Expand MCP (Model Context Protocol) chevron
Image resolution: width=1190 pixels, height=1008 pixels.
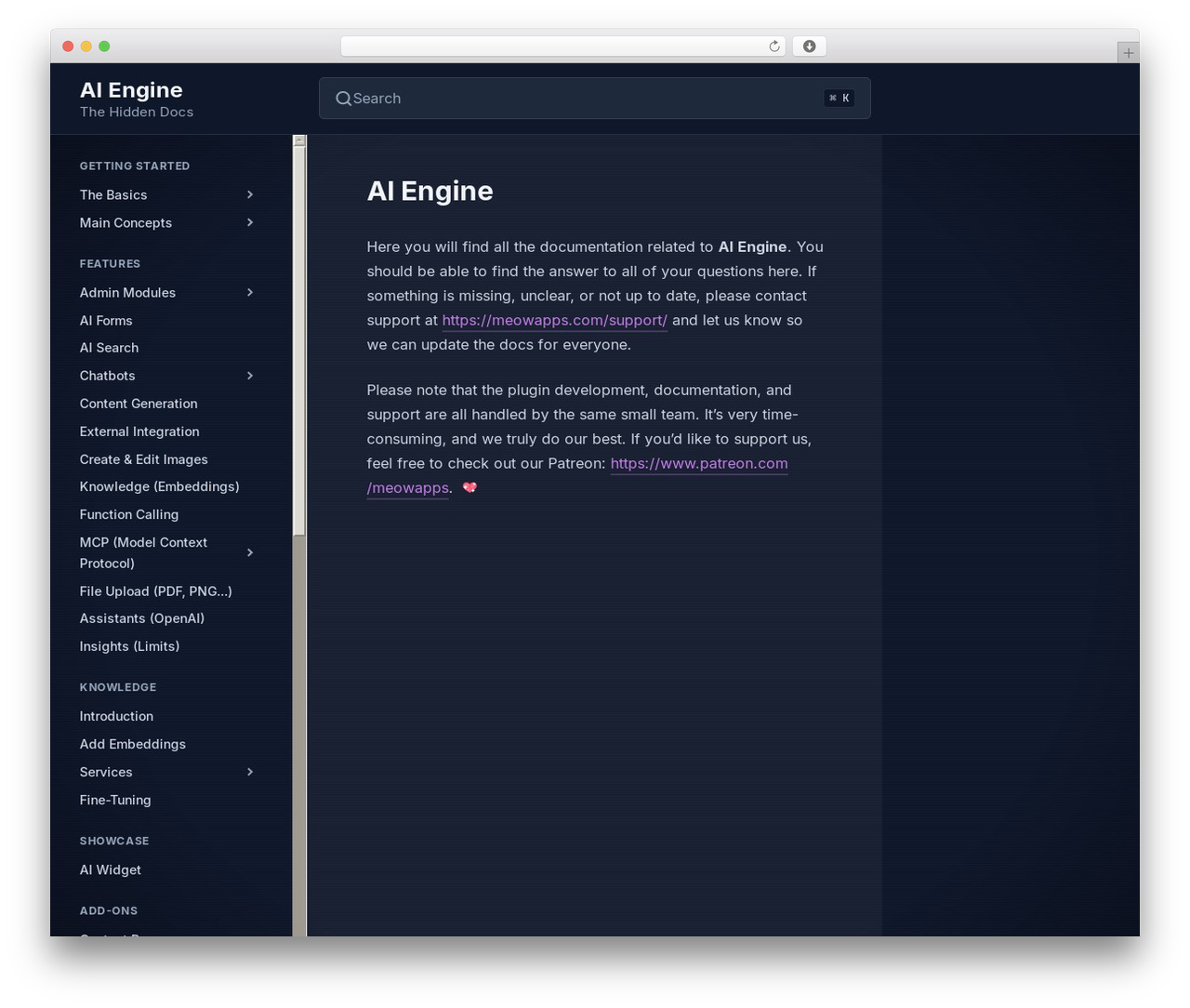[x=250, y=552]
